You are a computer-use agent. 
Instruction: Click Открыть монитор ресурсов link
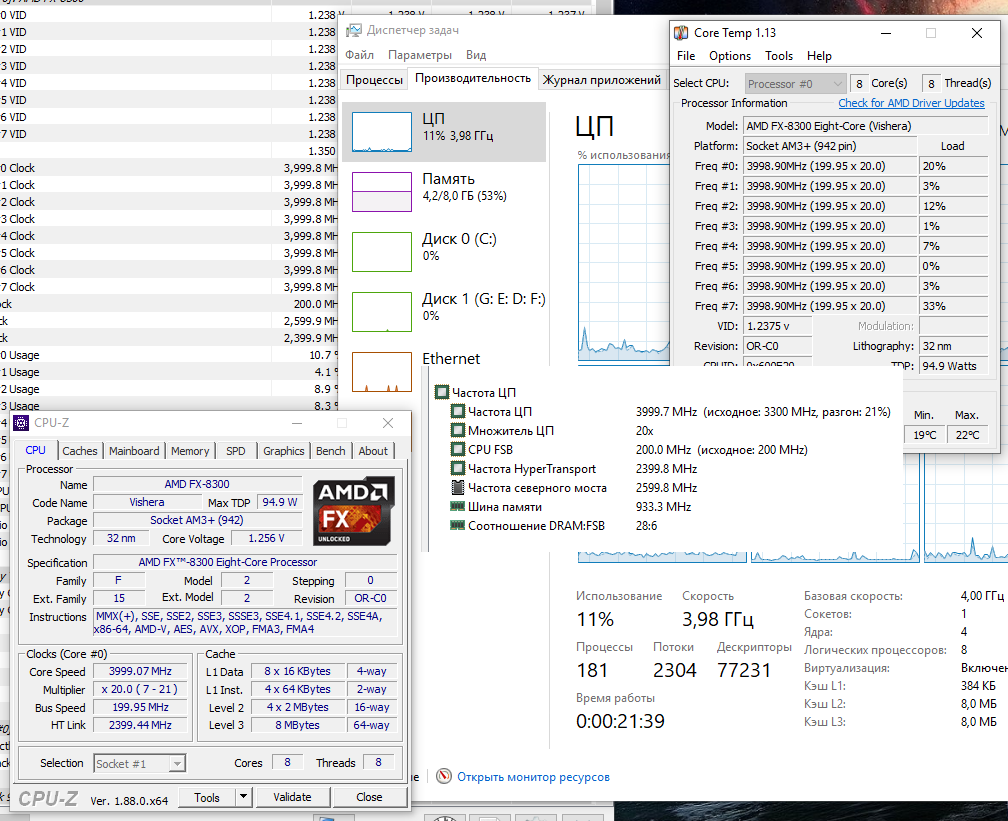coord(533,777)
